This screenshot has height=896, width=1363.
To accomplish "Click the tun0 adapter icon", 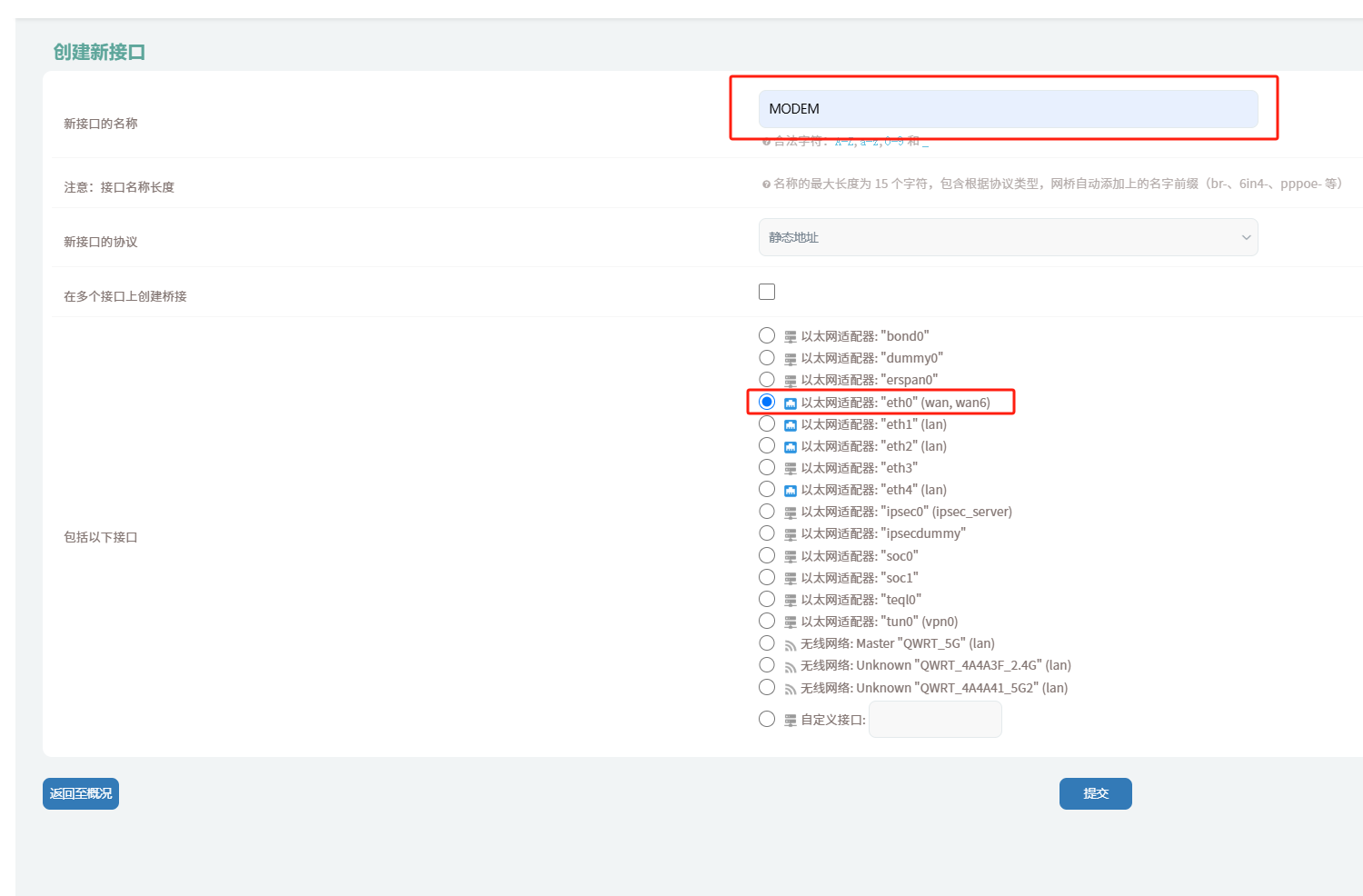I will pyautogui.click(x=791, y=622).
